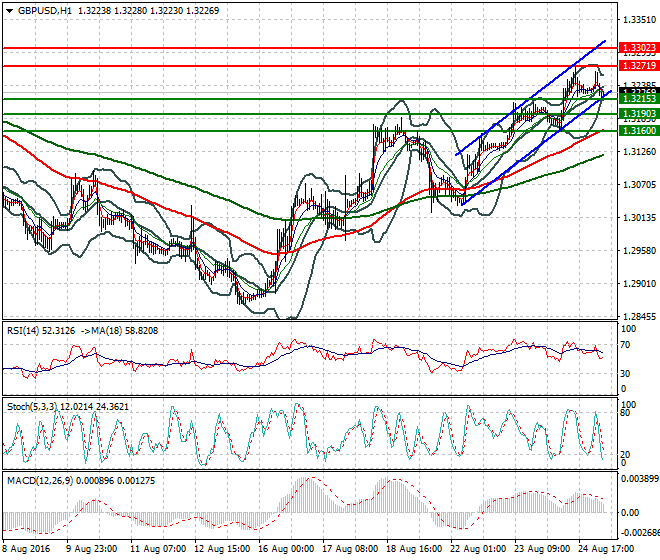The height and width of the screenshot is (560, 660).
Task: Click the Stochastic 80 level axis value
Action: (625, 413)
